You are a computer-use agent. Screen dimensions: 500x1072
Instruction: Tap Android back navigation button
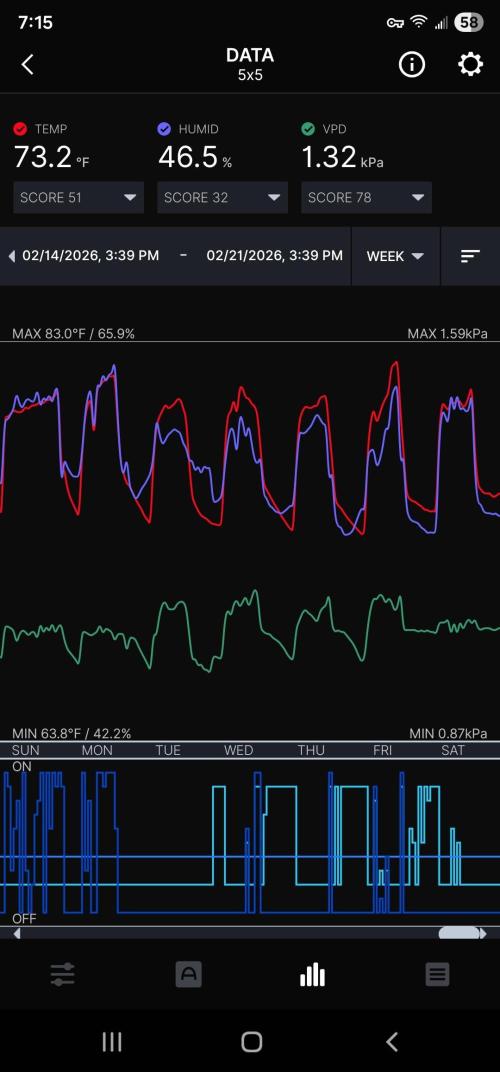click(x=391, y=1042)
